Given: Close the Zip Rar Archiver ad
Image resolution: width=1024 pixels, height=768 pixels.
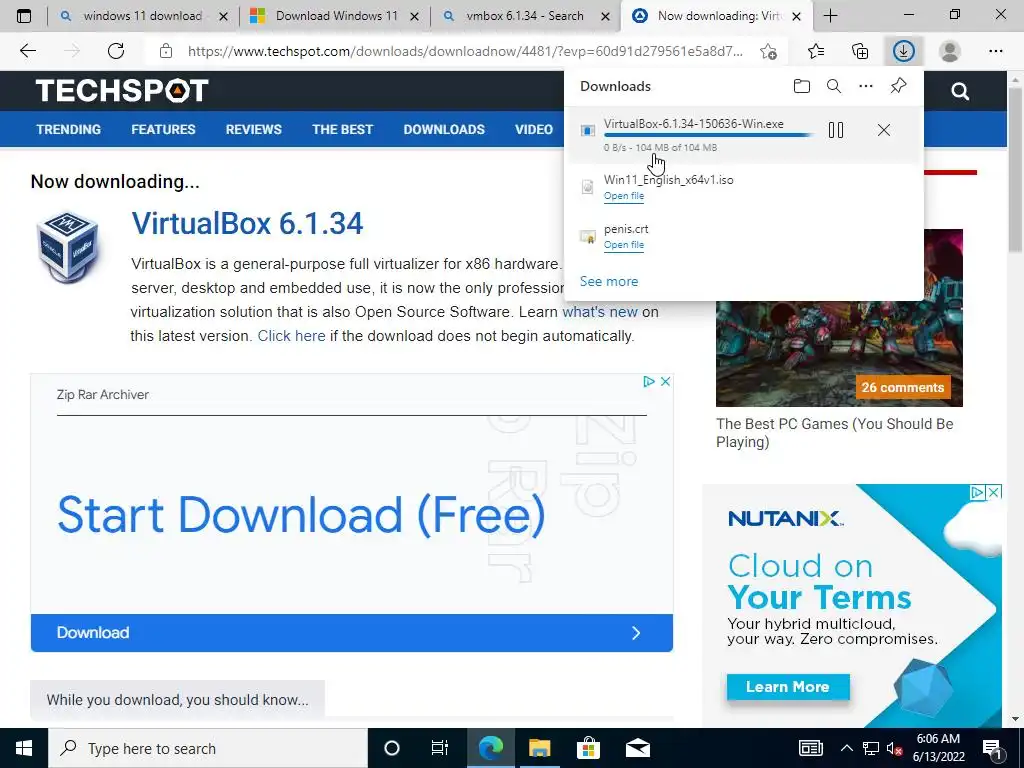Looking at the screenshot, I should [x=665, y=381].
